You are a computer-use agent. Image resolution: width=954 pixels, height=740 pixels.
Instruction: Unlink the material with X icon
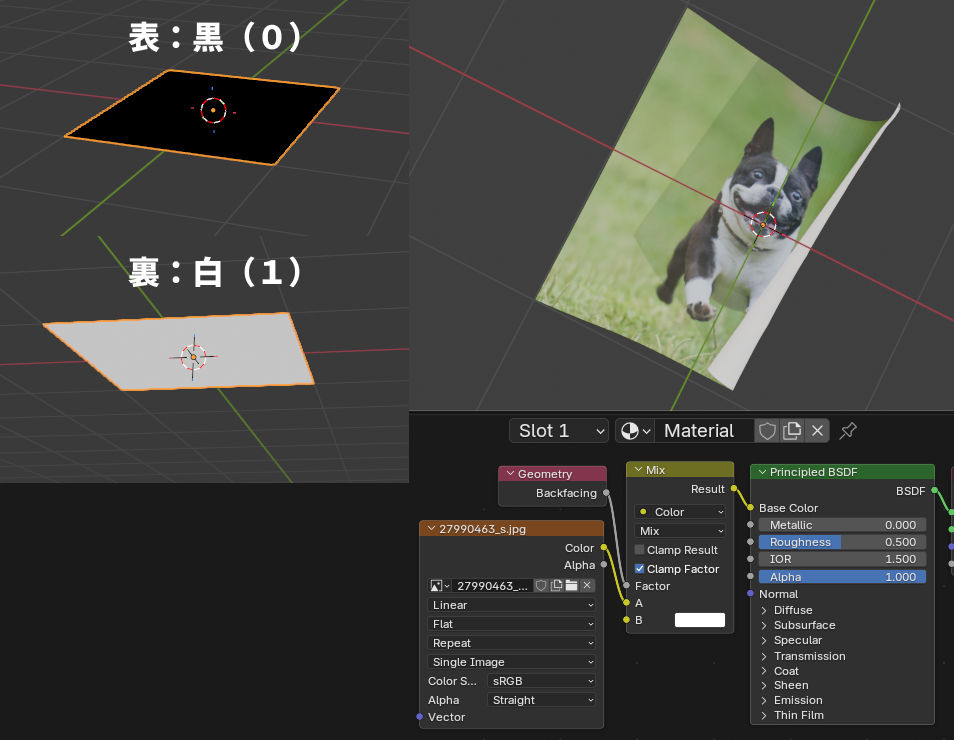pyautogui.click(x=817, y=431)
